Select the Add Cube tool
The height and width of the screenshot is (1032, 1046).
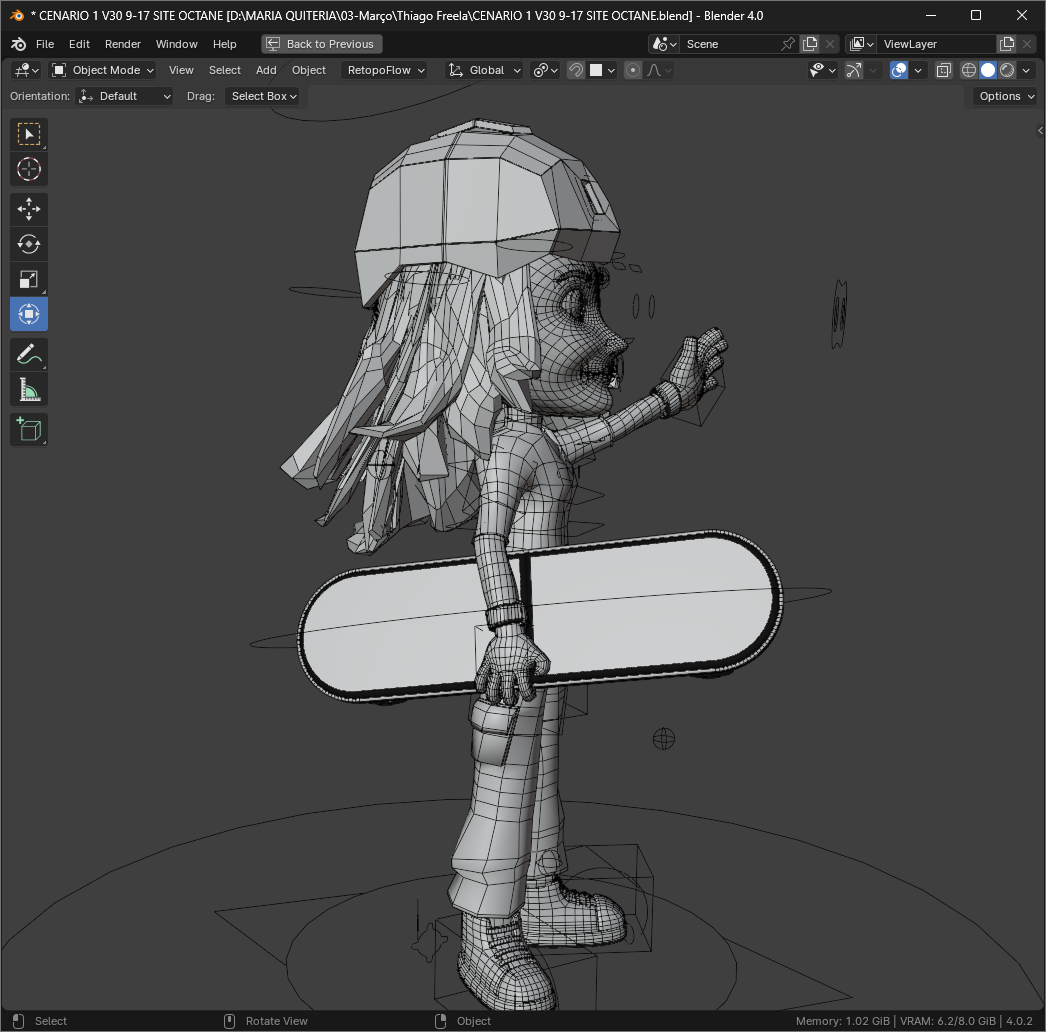29,429
